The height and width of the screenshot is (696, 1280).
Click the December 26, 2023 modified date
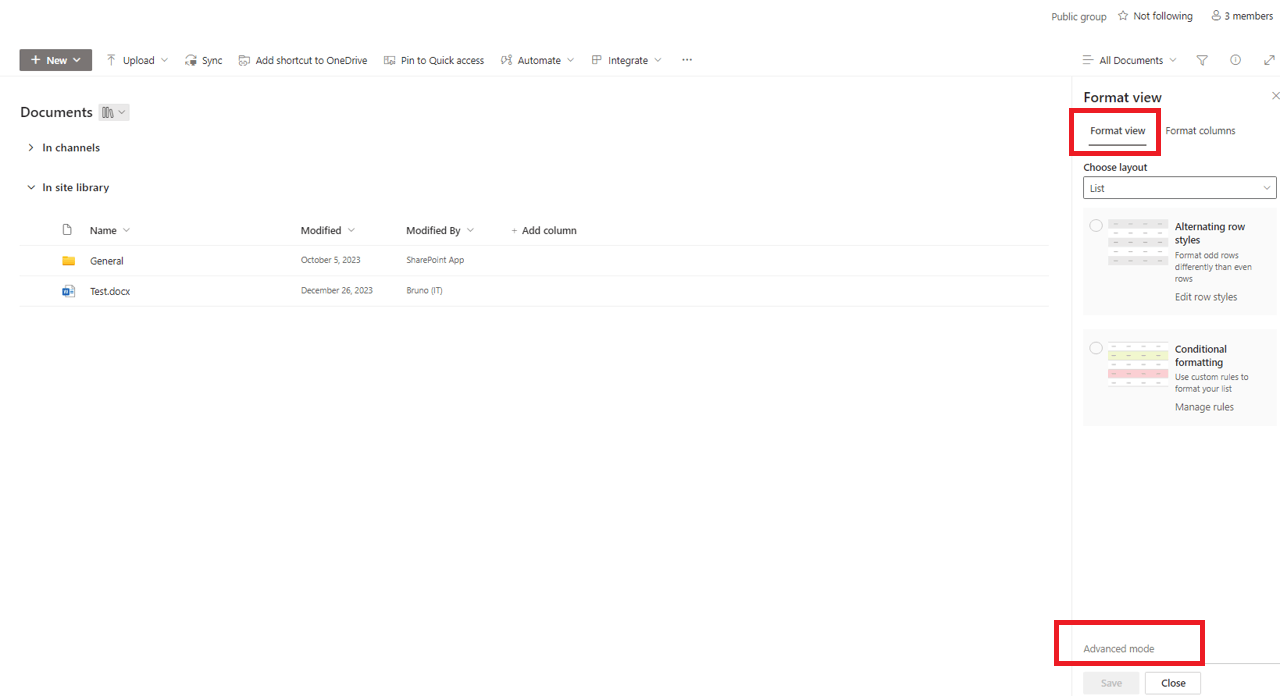337,290
